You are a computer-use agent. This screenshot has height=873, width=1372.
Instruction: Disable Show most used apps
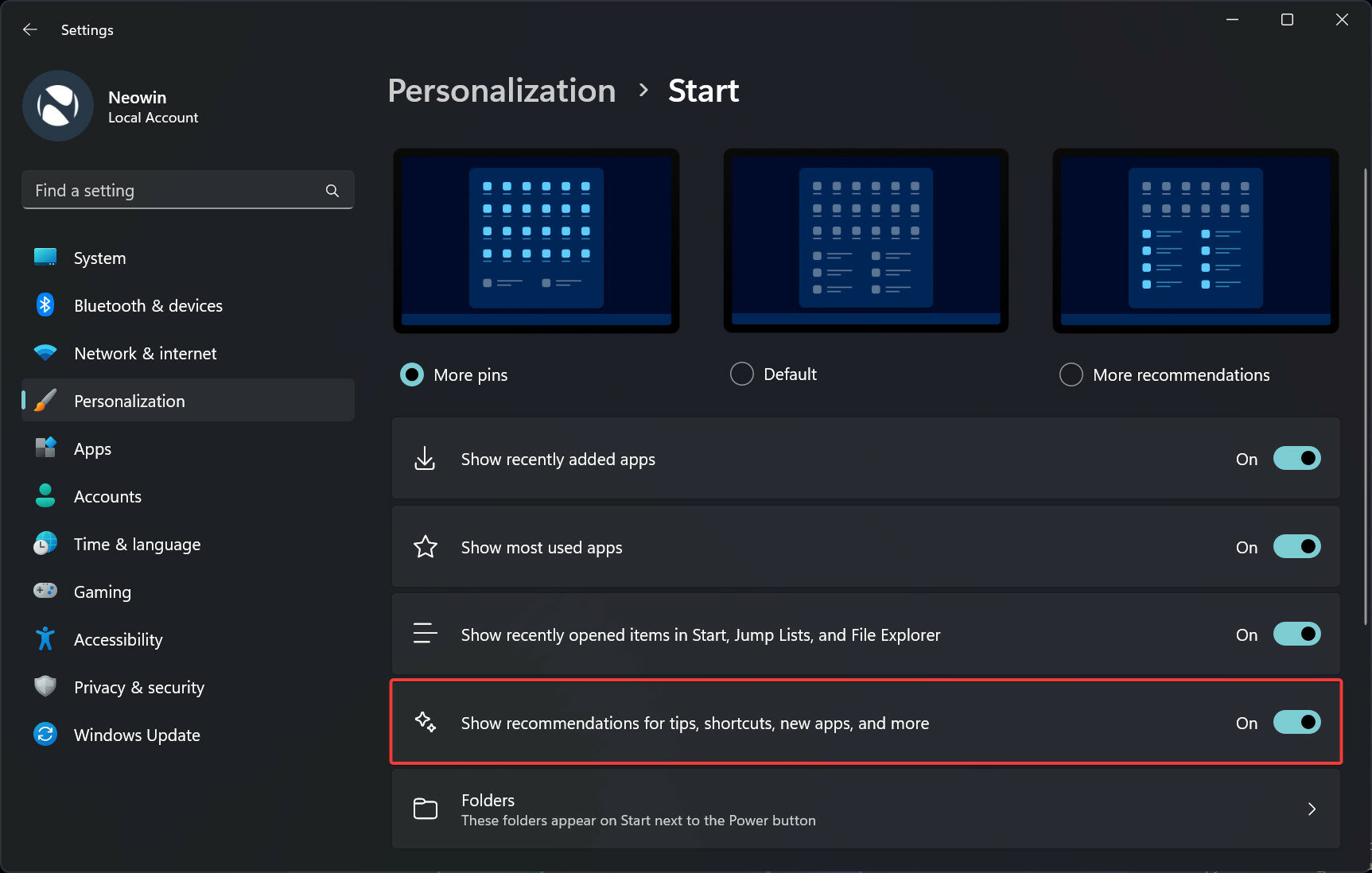[x=1297, y=546]
